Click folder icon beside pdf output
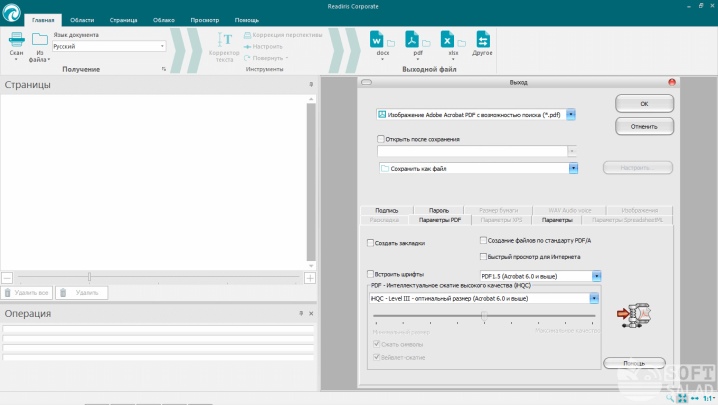 (426, 43)
